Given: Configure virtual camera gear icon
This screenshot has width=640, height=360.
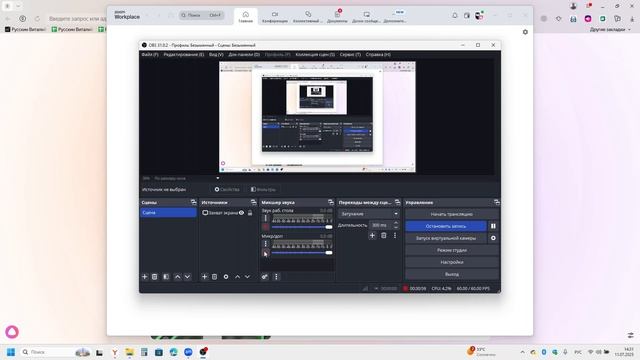Looking at the screenshot, I should coord(493,238).
